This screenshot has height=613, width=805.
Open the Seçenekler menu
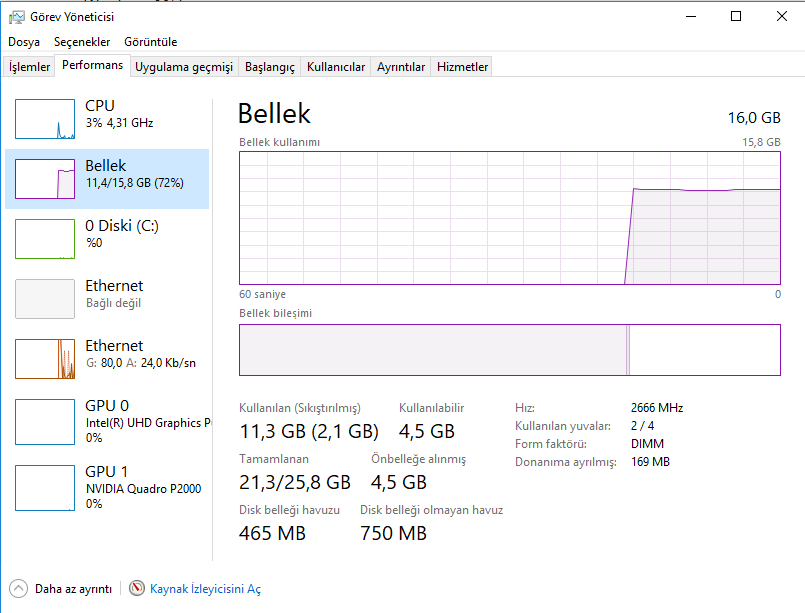point(82,42)
